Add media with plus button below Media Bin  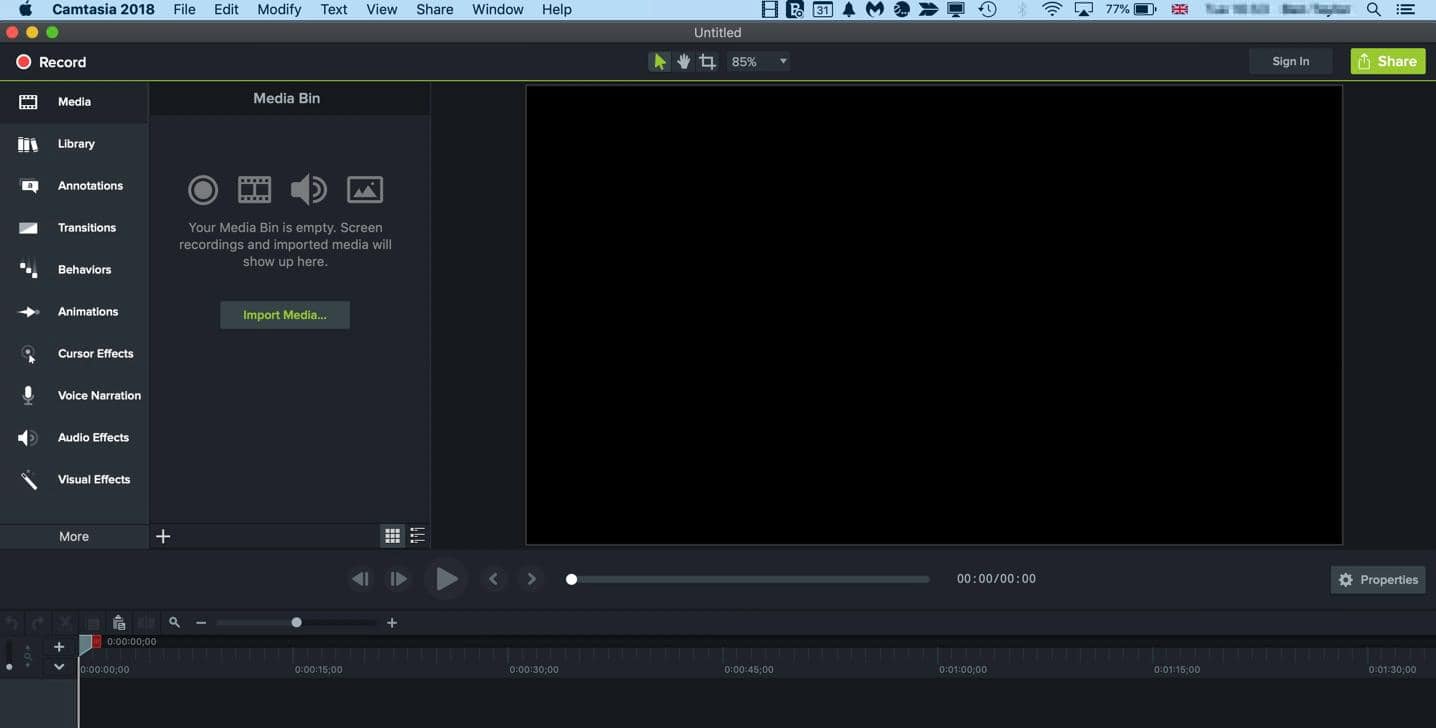tap(163, 537)
